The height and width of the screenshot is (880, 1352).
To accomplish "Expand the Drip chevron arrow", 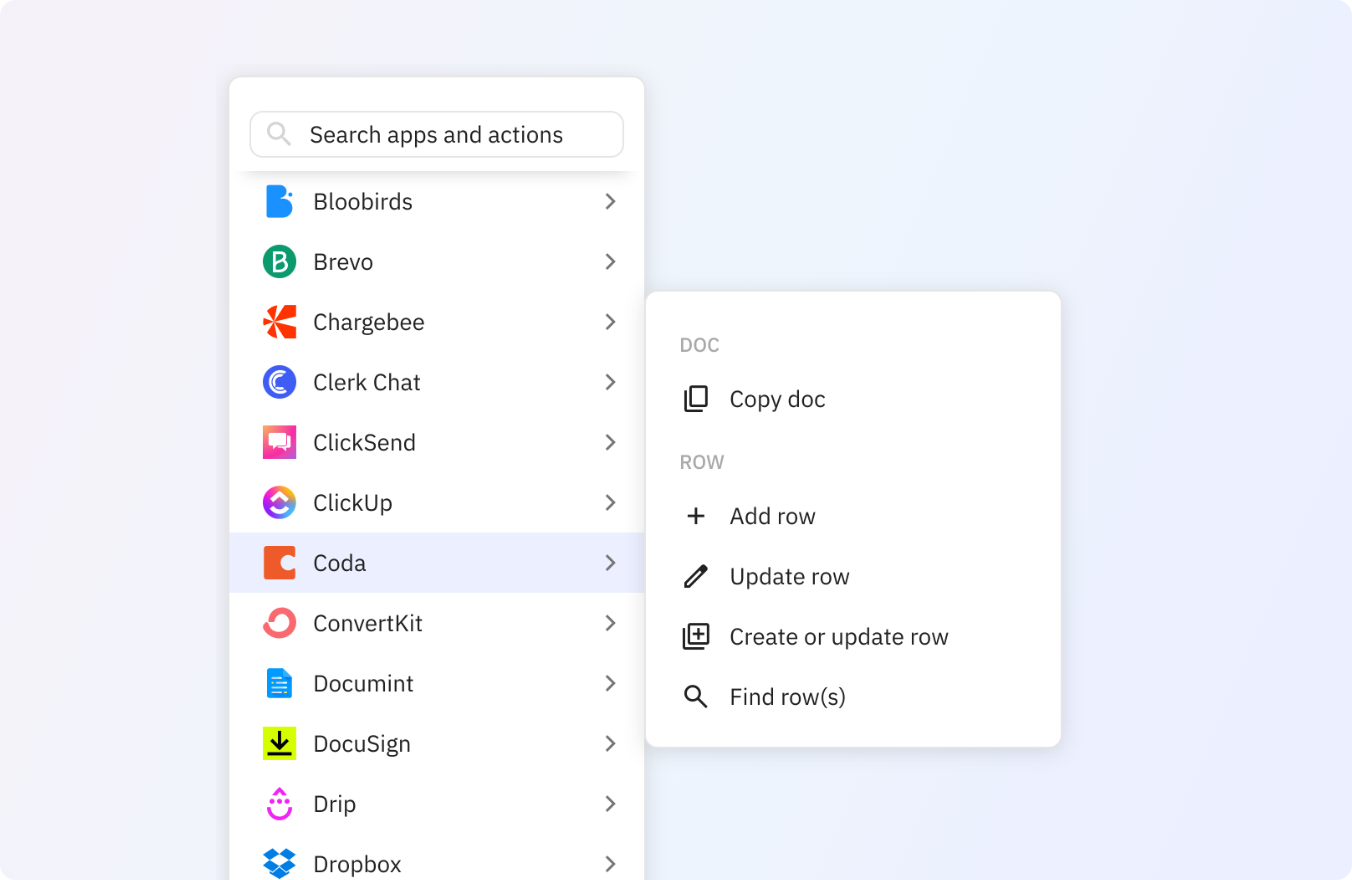I will pos(610,803).
